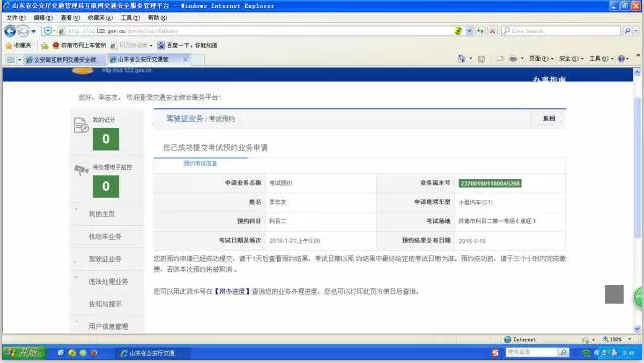Click the Feeds icon in command bar

tap(481, 59)
